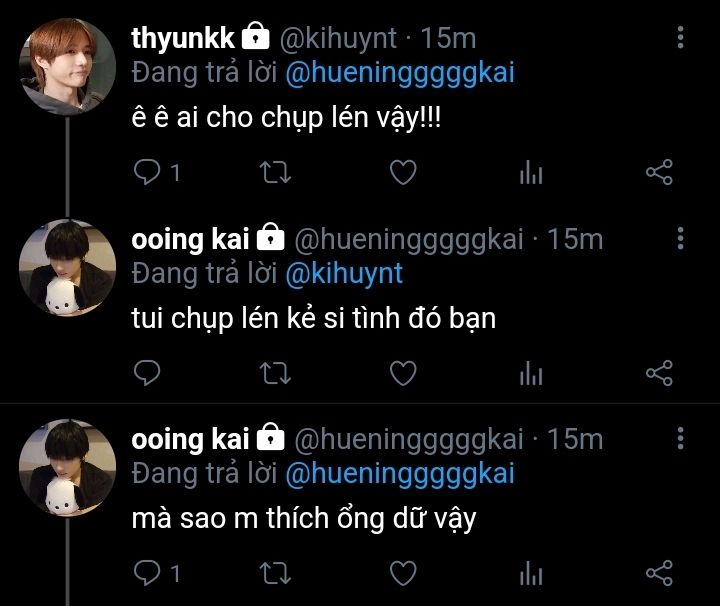Open more options on thyunkk's tweet
Viewport: 720px width, 606px height.
tap(681, 38)
